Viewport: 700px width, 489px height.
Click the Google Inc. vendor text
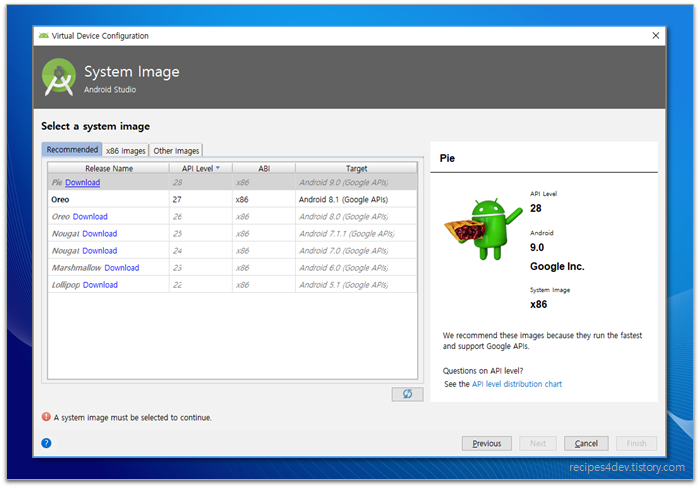coord(557,267)
